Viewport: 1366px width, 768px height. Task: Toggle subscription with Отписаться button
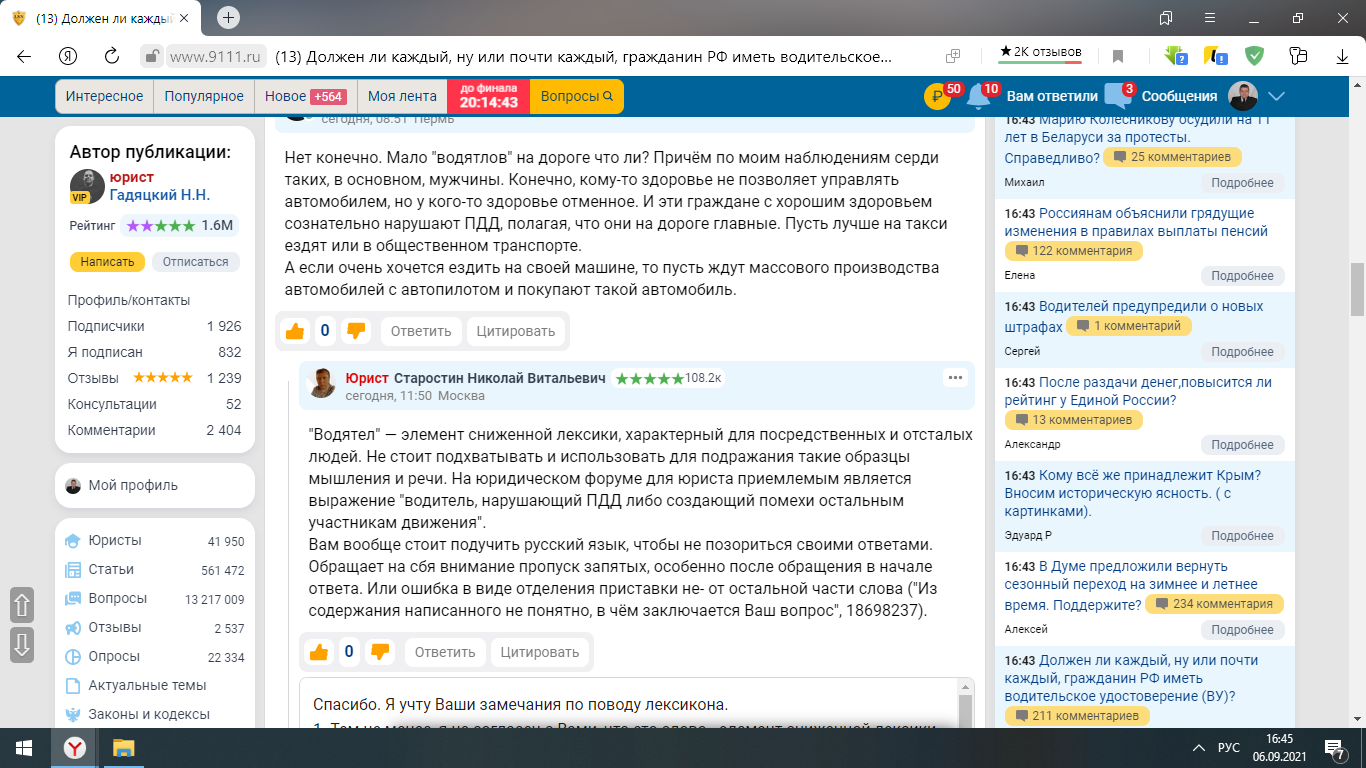(x=196, y=262)
